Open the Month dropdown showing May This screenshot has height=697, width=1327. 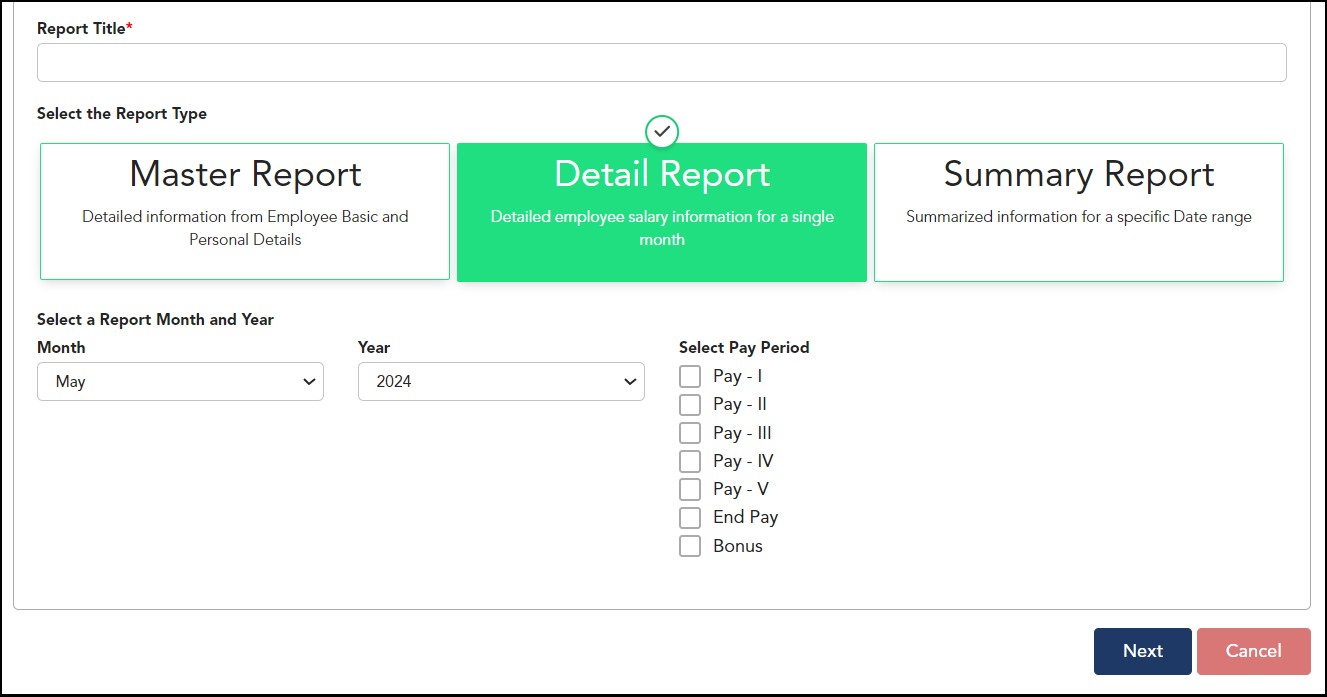coord(180,382)
